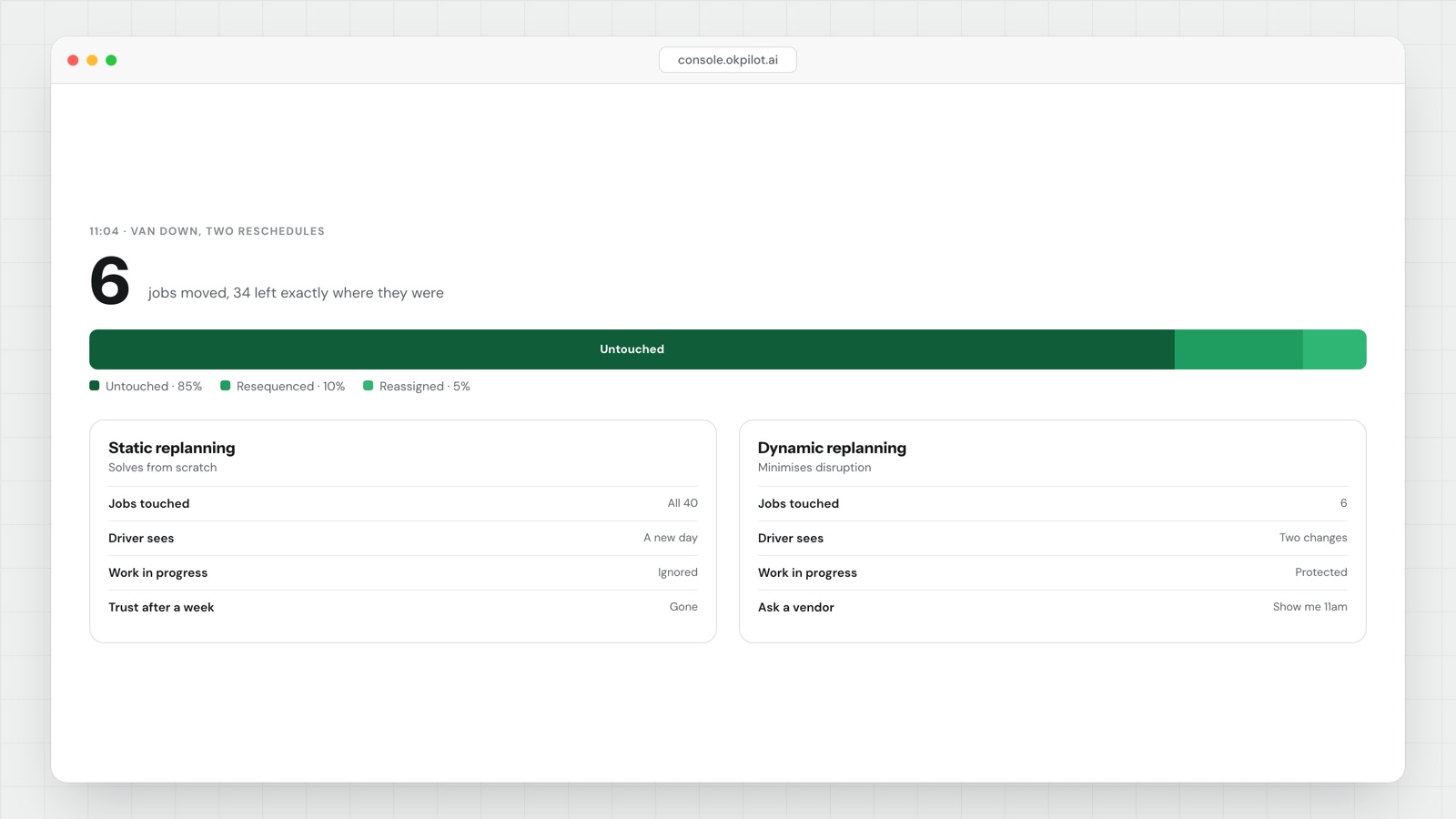Viewport: 1456px width, 819px height.
Task: Click the 'Minimises disruption' subtitle
Action: pos(814,468)
